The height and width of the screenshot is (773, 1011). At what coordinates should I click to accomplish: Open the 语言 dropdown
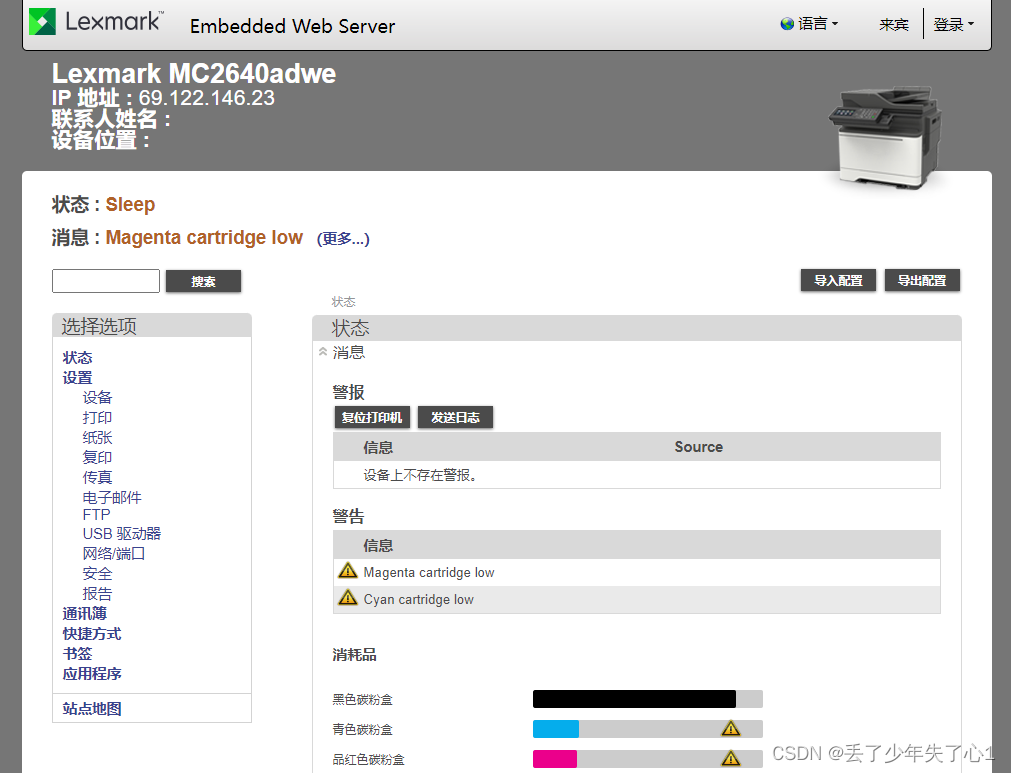[x=812, y=23]
